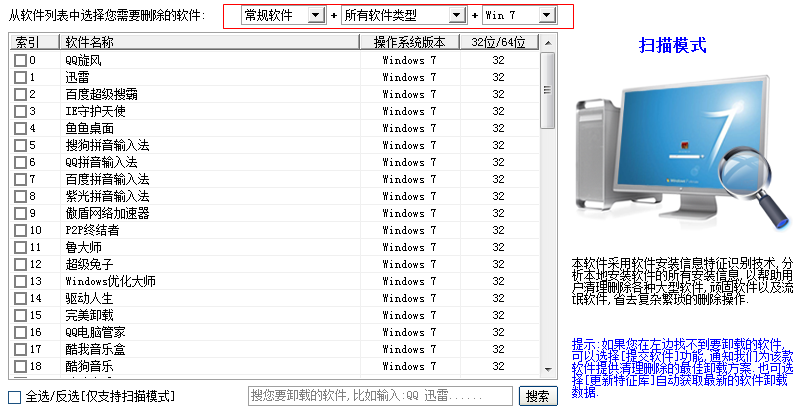Select the 百度超级搜霸 checkbox

click(20, 95)
